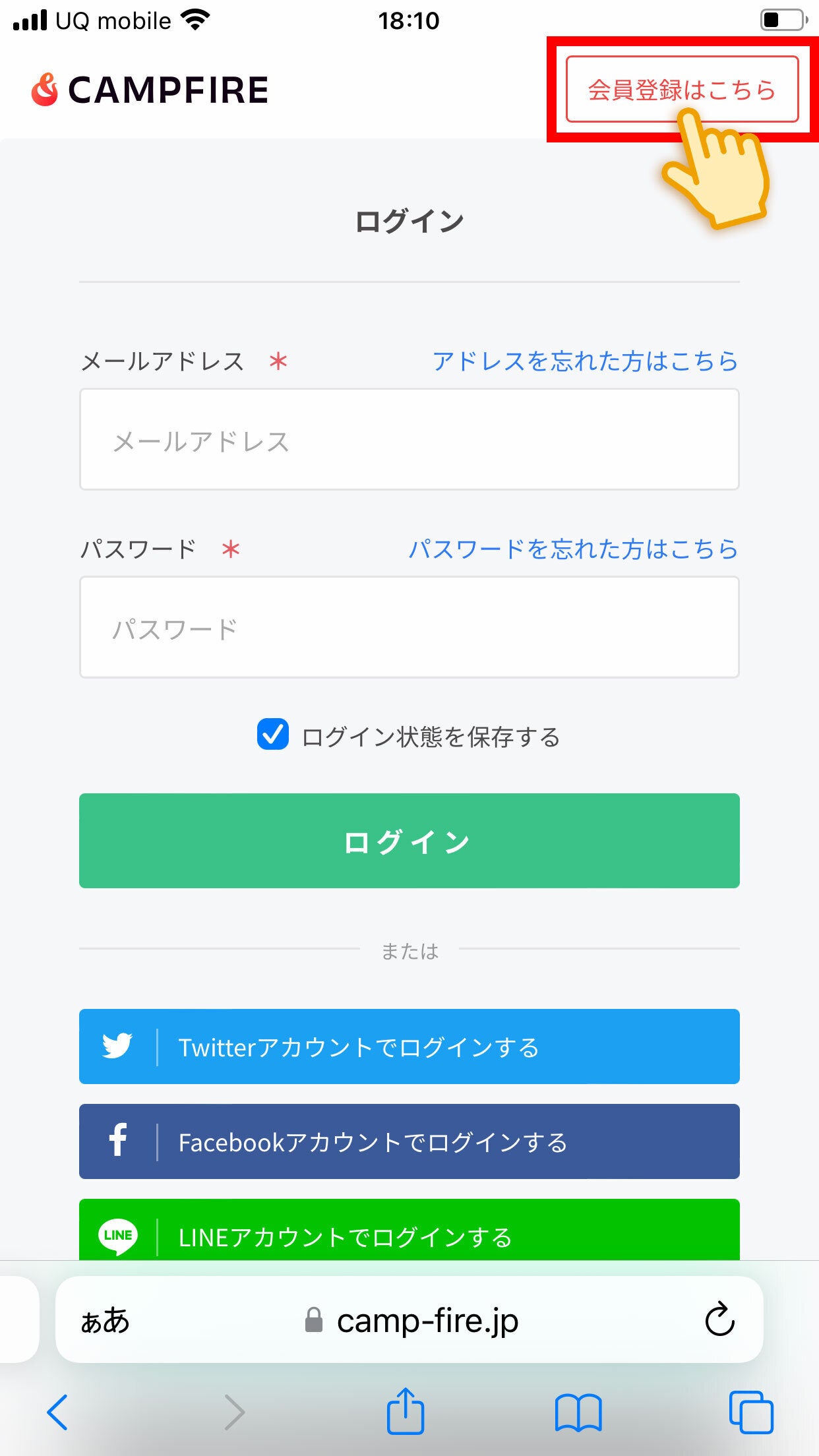
Task: Show all open Safari tabs
Action: coord(751,1412)
